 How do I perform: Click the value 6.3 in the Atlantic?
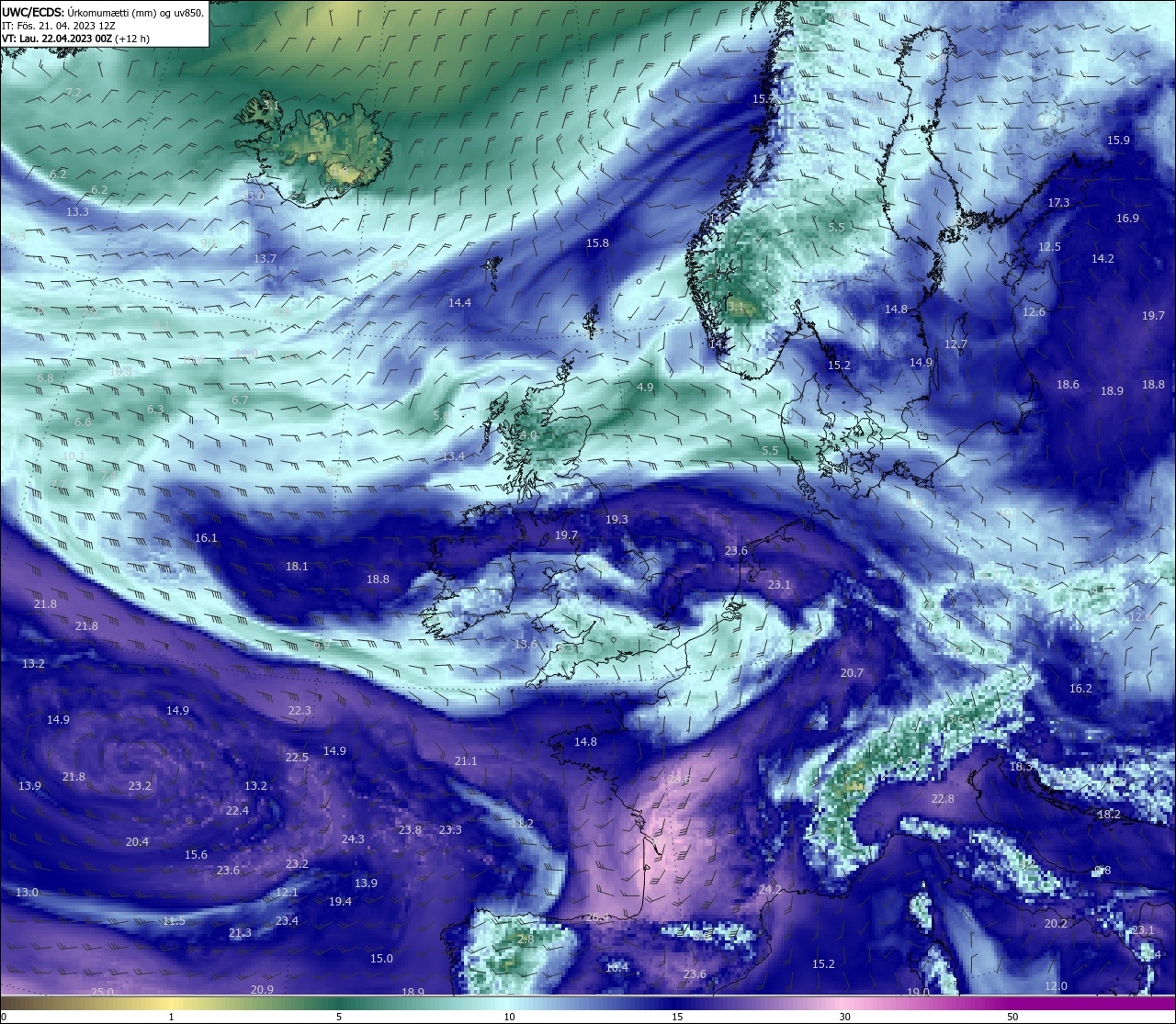[x=155, y=410]
